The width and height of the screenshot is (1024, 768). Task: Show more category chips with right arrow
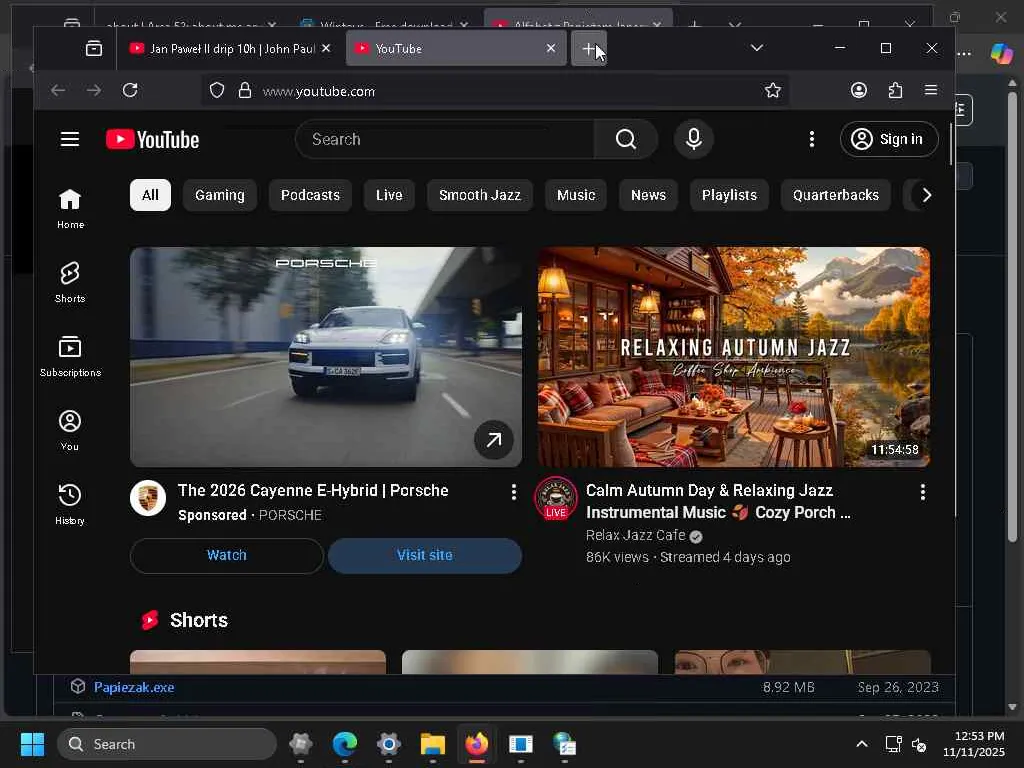926,195
